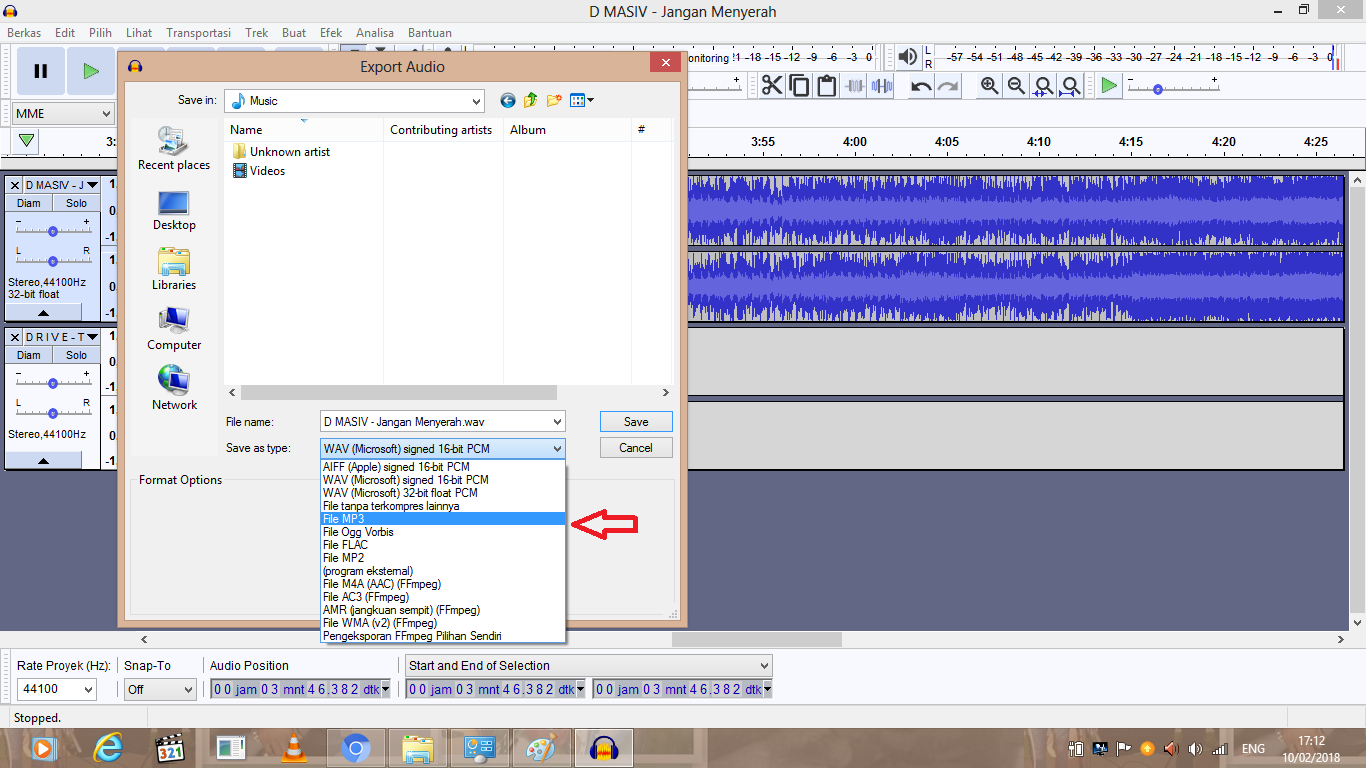
Task: Open the Unknown artist folder
Action: pyautogui.click(x=281, y=152)
